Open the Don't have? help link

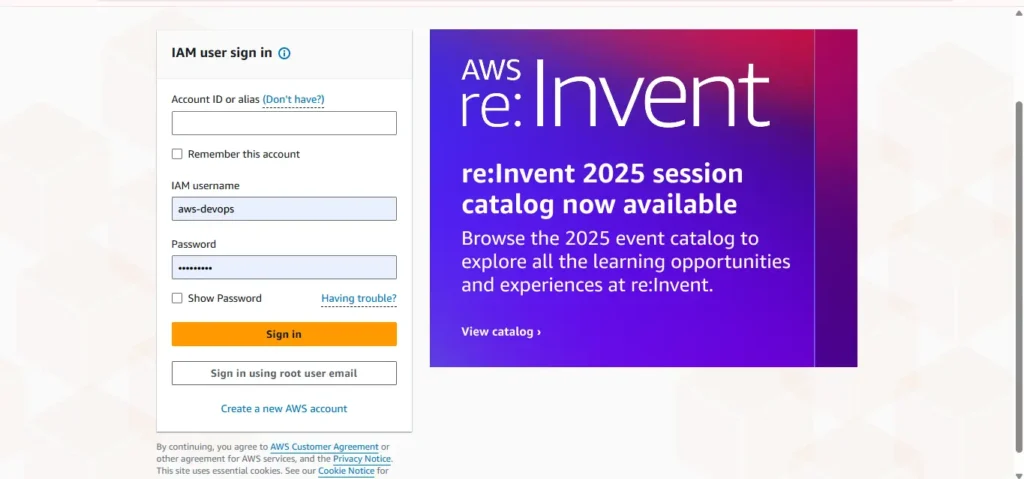(x=293, y=99)
